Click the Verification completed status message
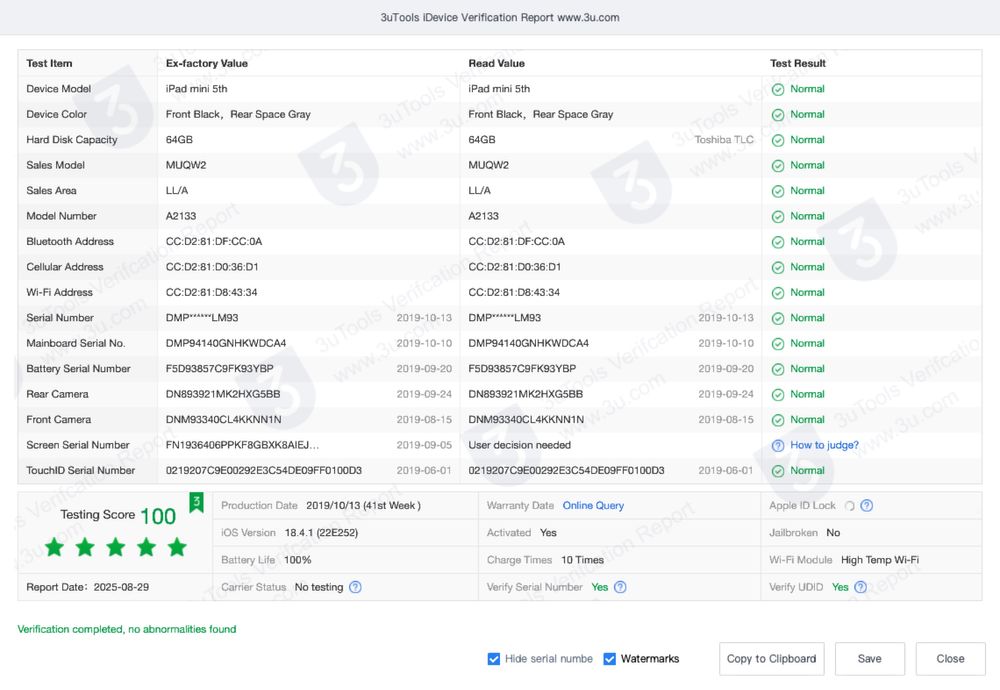1000x690 pixels. 126,629
